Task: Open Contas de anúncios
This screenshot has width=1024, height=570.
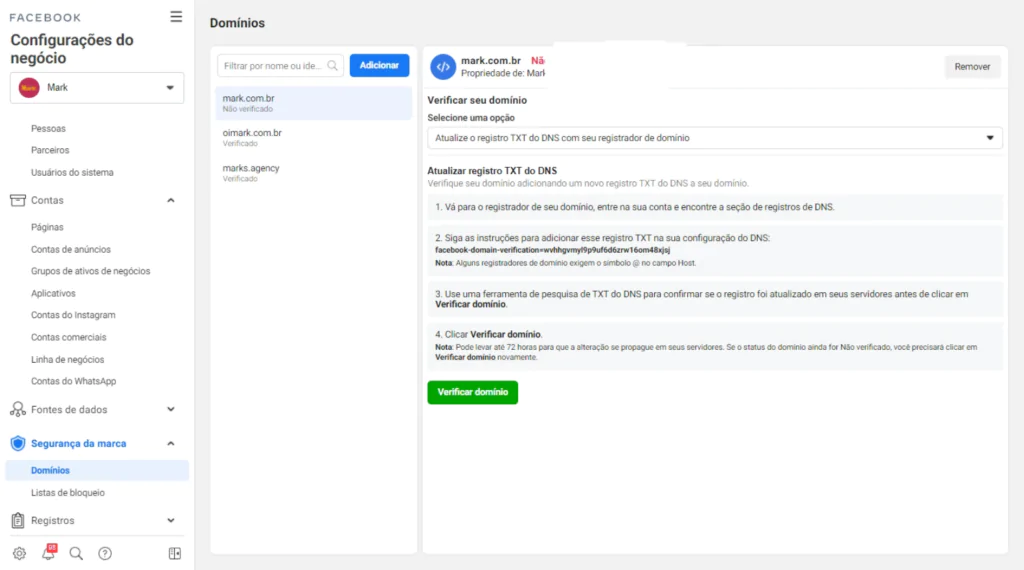Action: [x=71, y=249]
